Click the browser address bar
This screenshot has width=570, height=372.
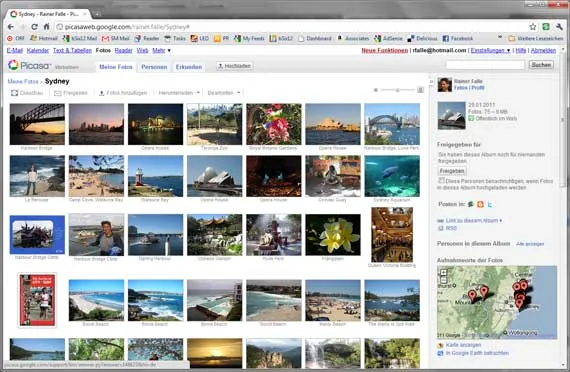pyautogui.click(x=291, y=27)
